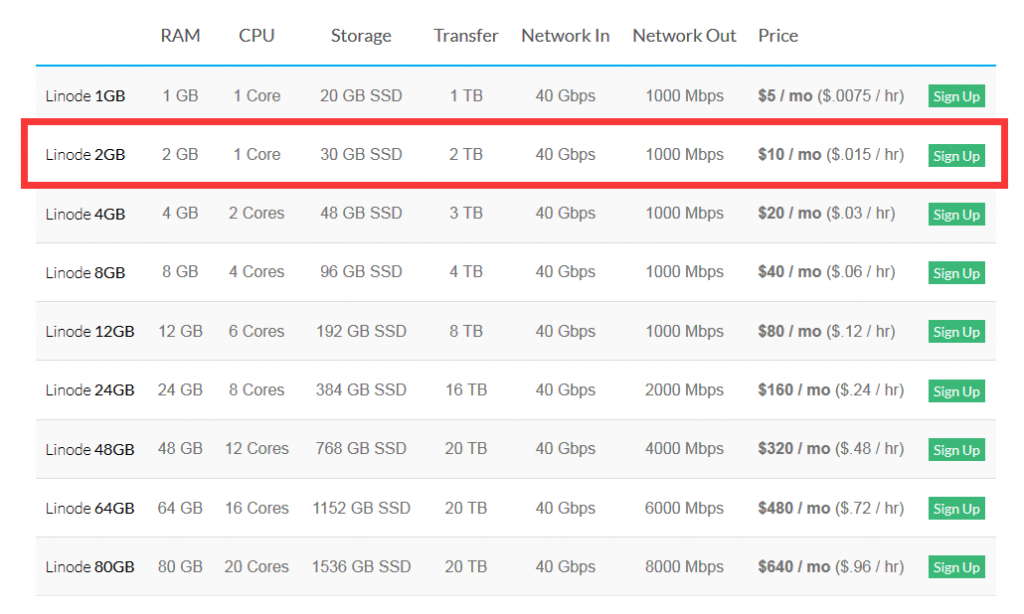Click the $640 / mo price text
Image resolution: width=1024 pixels, height=614 pixels.
click(x=793, y=566)
